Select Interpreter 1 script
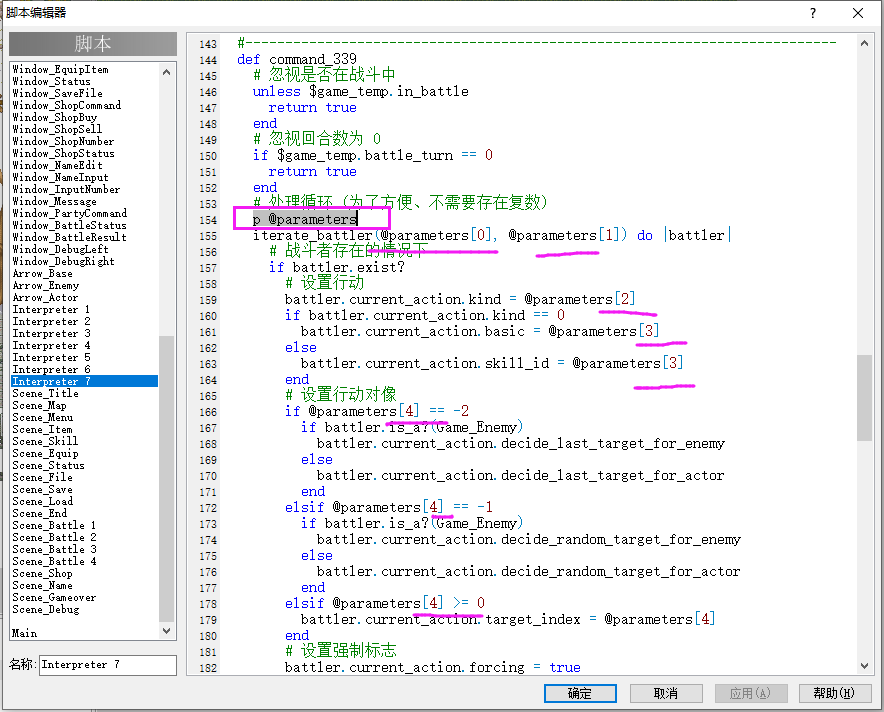Viewport: 884px width, 712px height. point(51,309)
